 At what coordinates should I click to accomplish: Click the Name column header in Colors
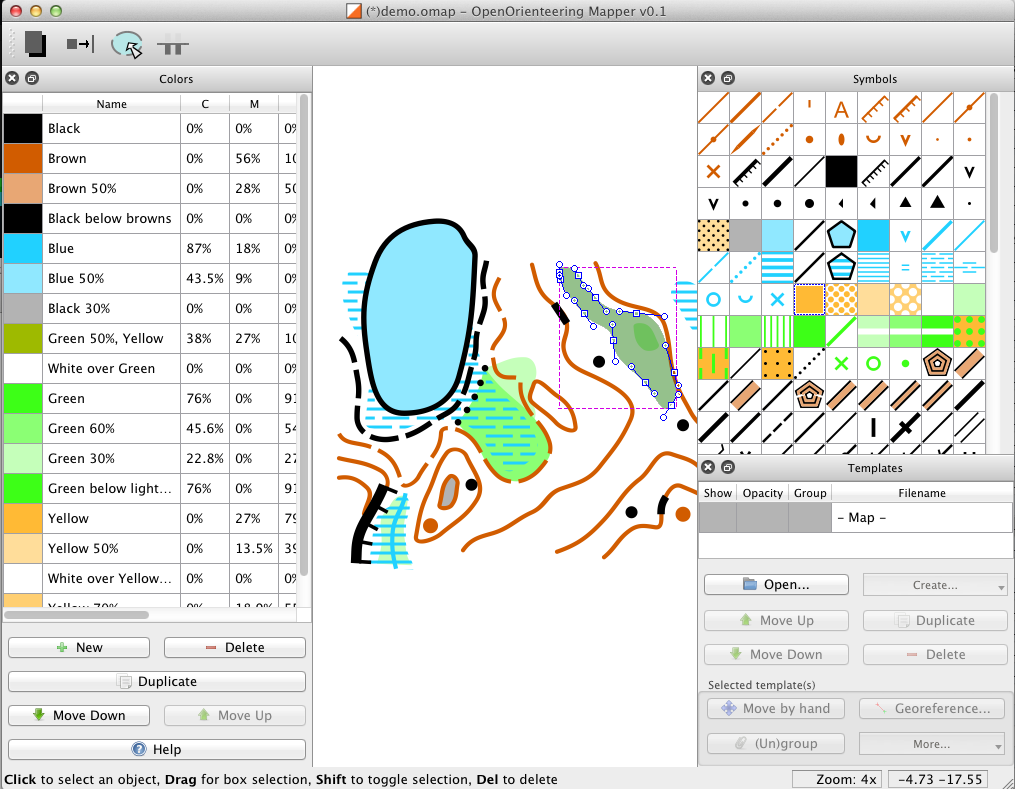pos(111,104)
